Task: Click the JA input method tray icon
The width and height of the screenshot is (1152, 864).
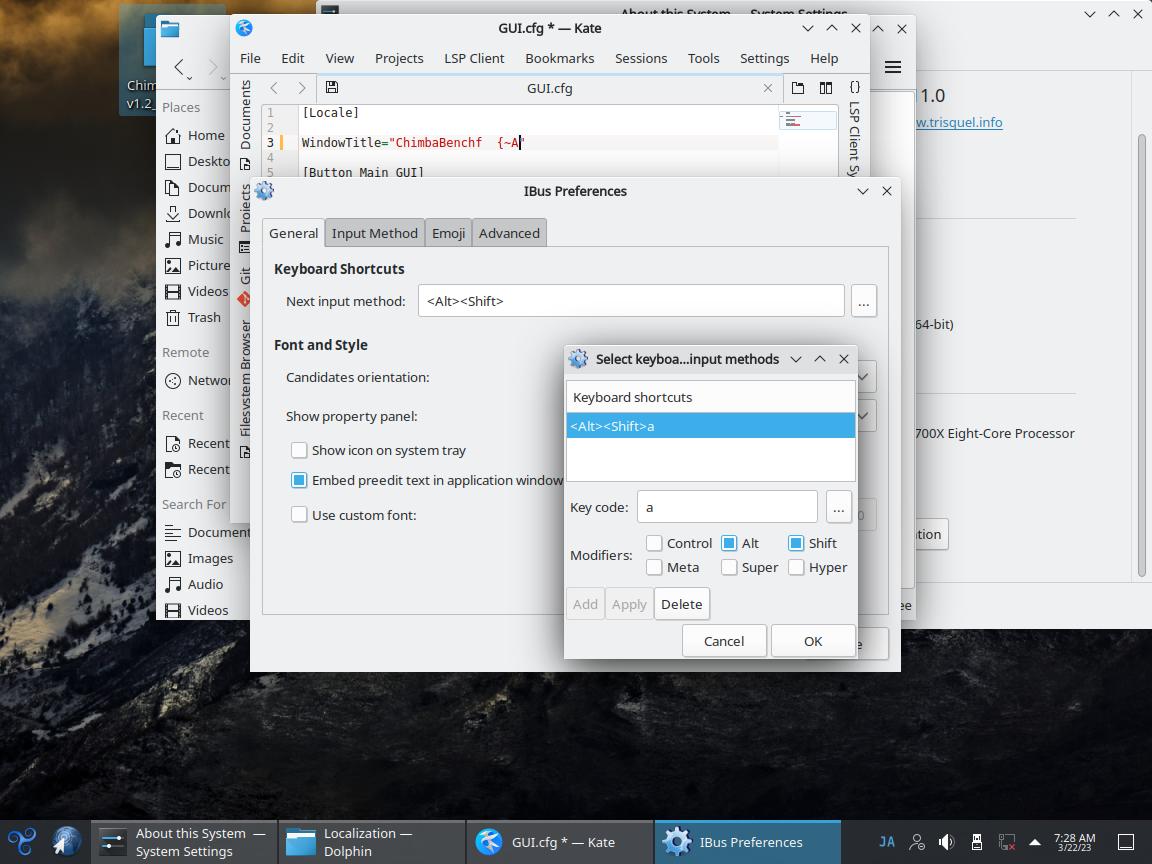Action: click(886, 842)
